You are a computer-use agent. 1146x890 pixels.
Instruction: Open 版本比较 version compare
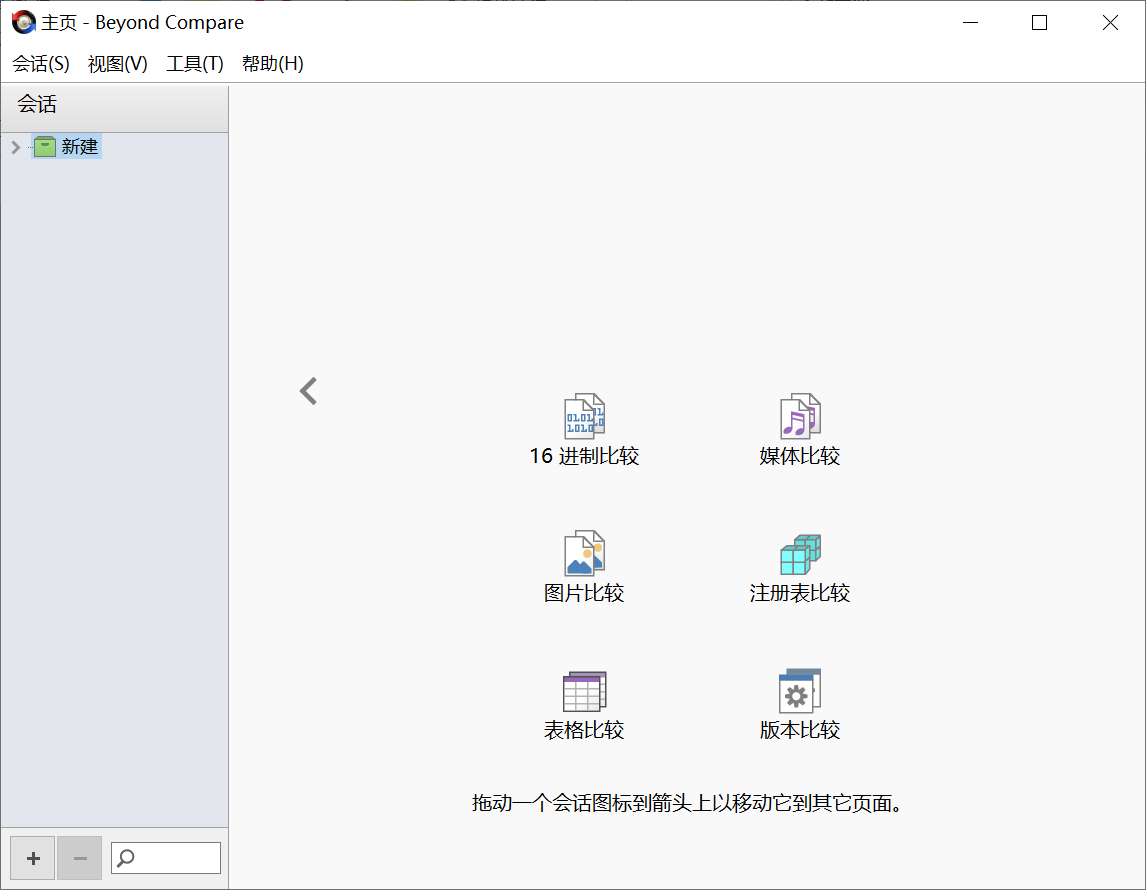tap(800, 691)
